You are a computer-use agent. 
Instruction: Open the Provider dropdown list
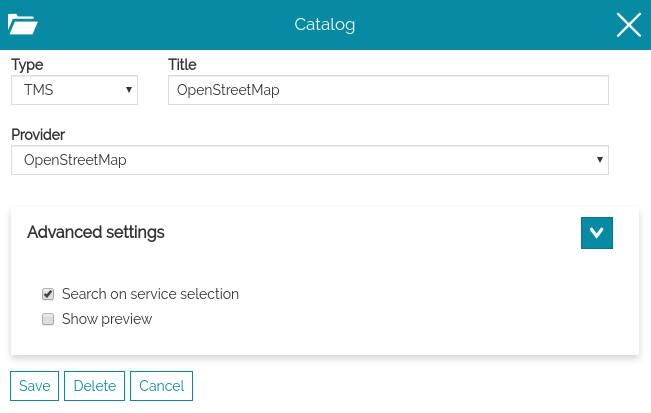309,160
